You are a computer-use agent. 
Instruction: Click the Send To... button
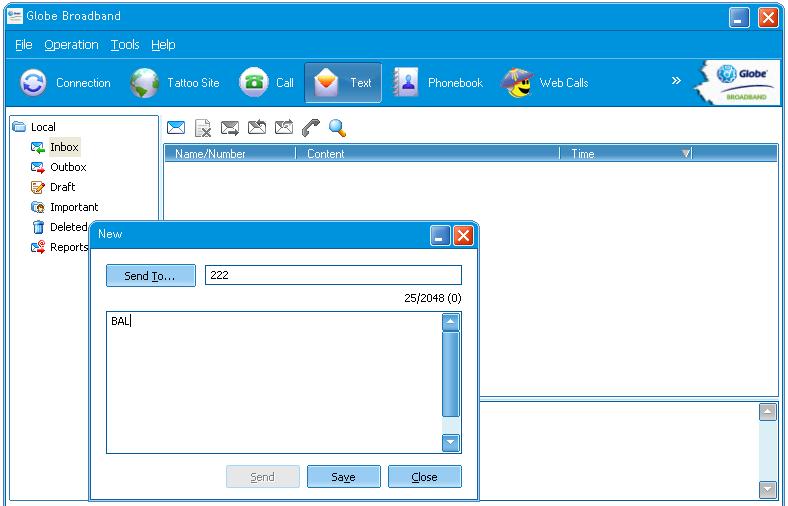coord(151,276)
